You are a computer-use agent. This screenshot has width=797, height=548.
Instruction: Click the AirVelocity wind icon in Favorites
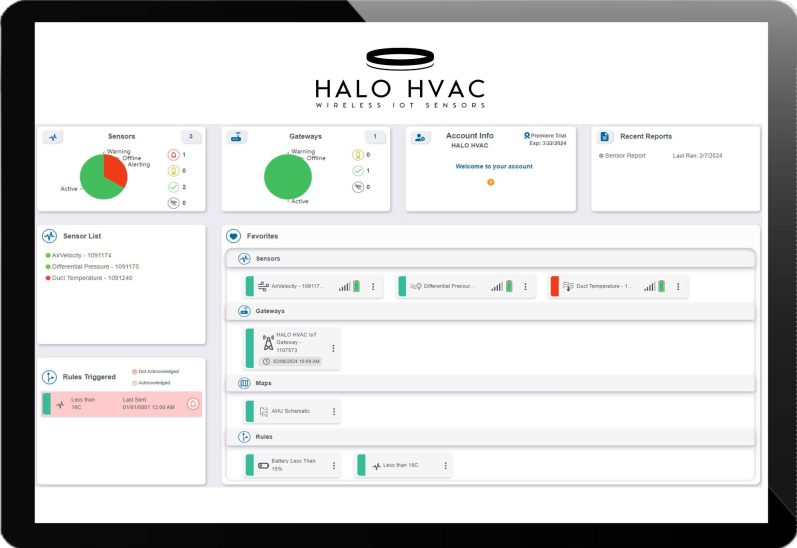263,286
